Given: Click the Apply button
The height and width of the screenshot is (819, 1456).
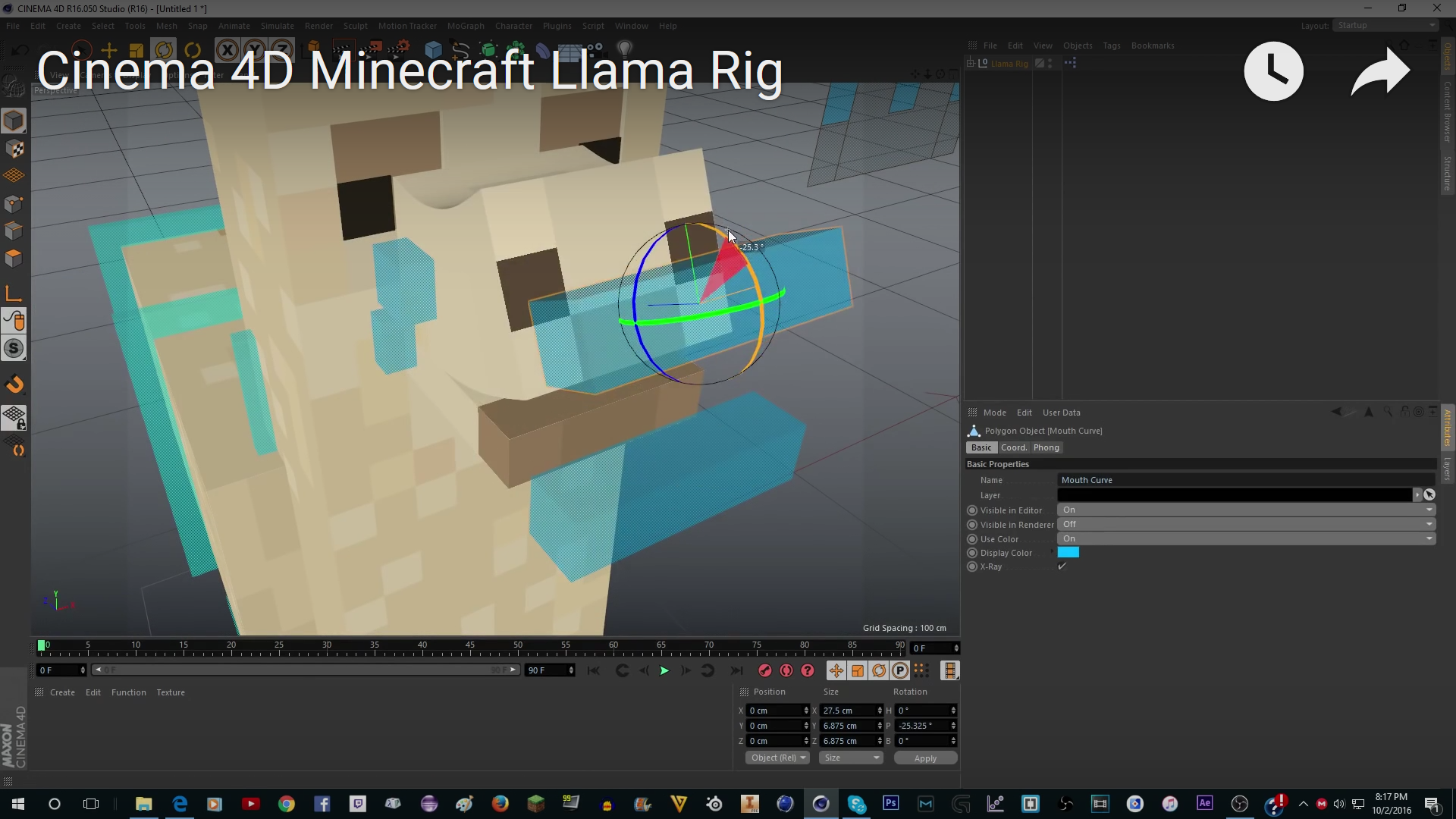Looking at the screenshot, I should pos(925,758).
